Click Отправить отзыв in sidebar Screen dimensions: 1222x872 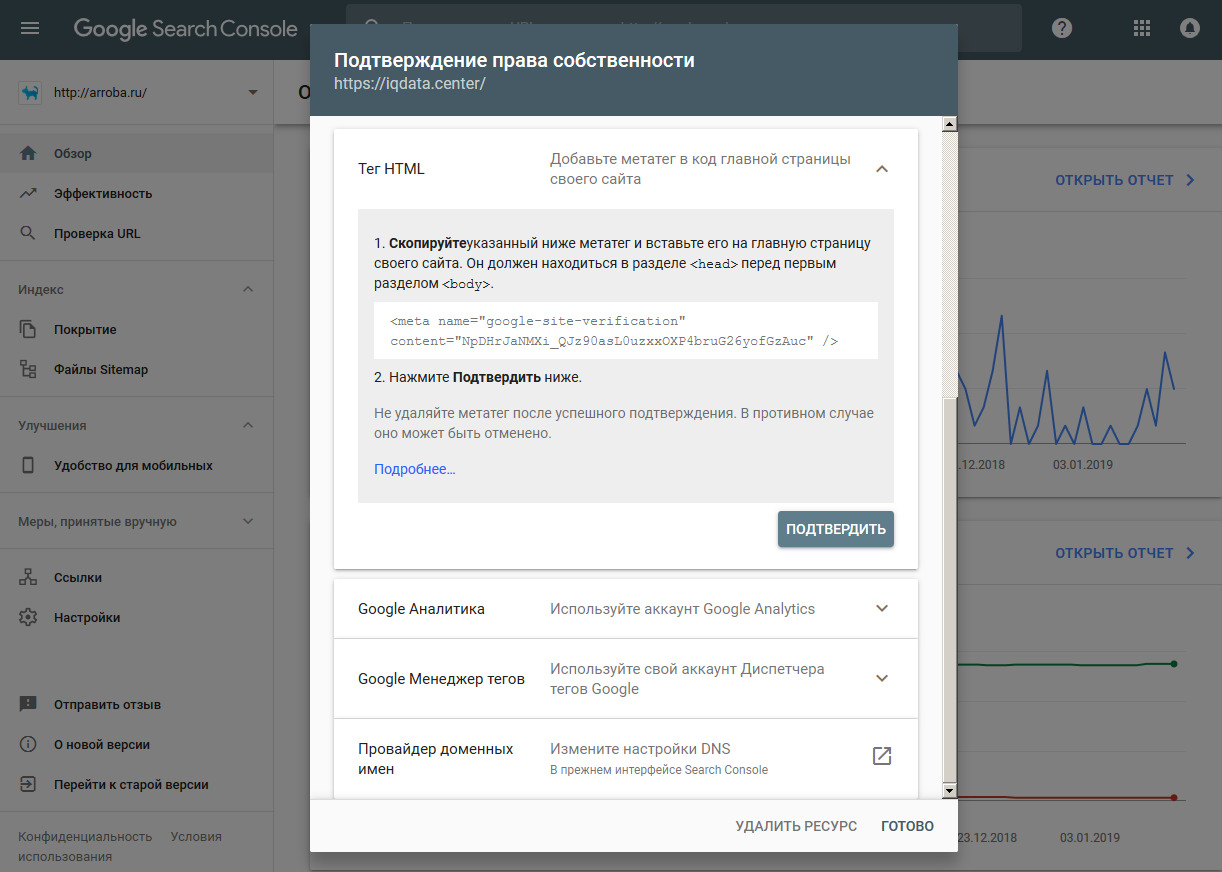click(x=136, y=705)
